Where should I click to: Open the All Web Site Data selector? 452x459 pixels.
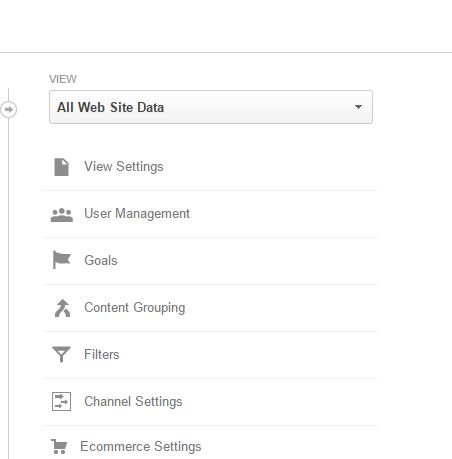click(x=211, y=107)
